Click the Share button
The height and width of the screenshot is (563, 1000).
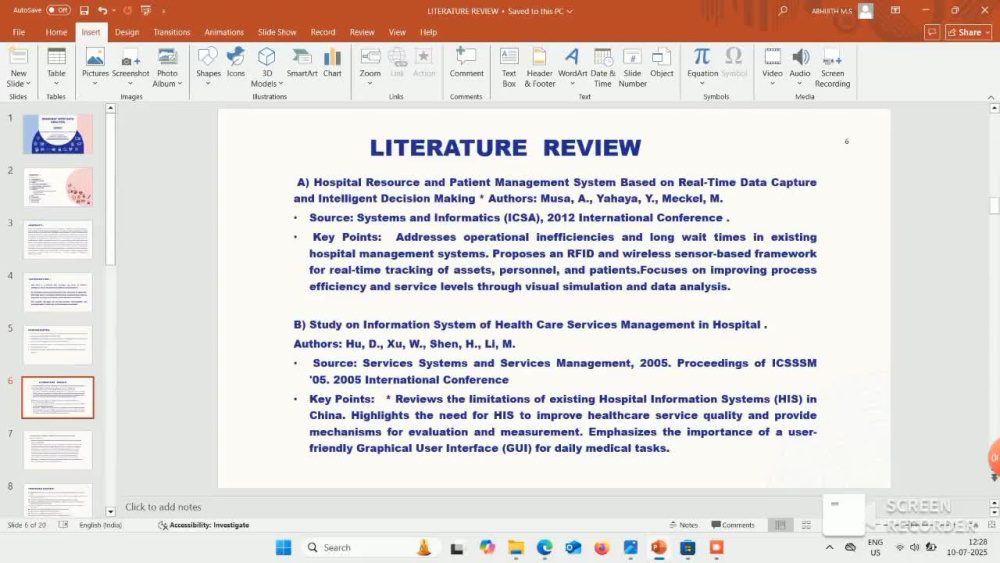964,33
